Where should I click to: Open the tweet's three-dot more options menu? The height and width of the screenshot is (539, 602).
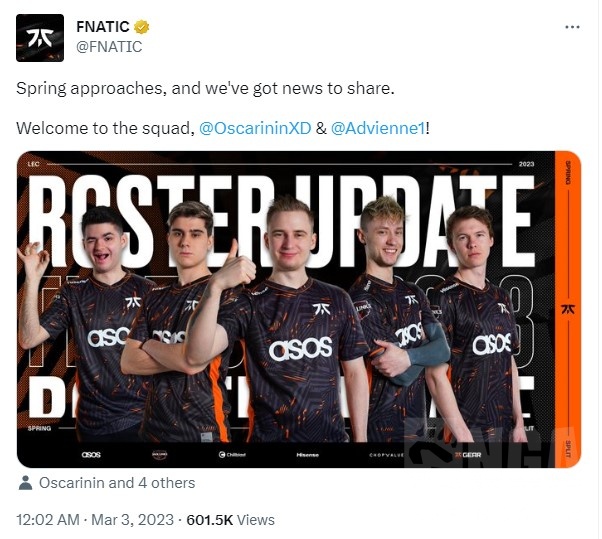coord(572,27)
